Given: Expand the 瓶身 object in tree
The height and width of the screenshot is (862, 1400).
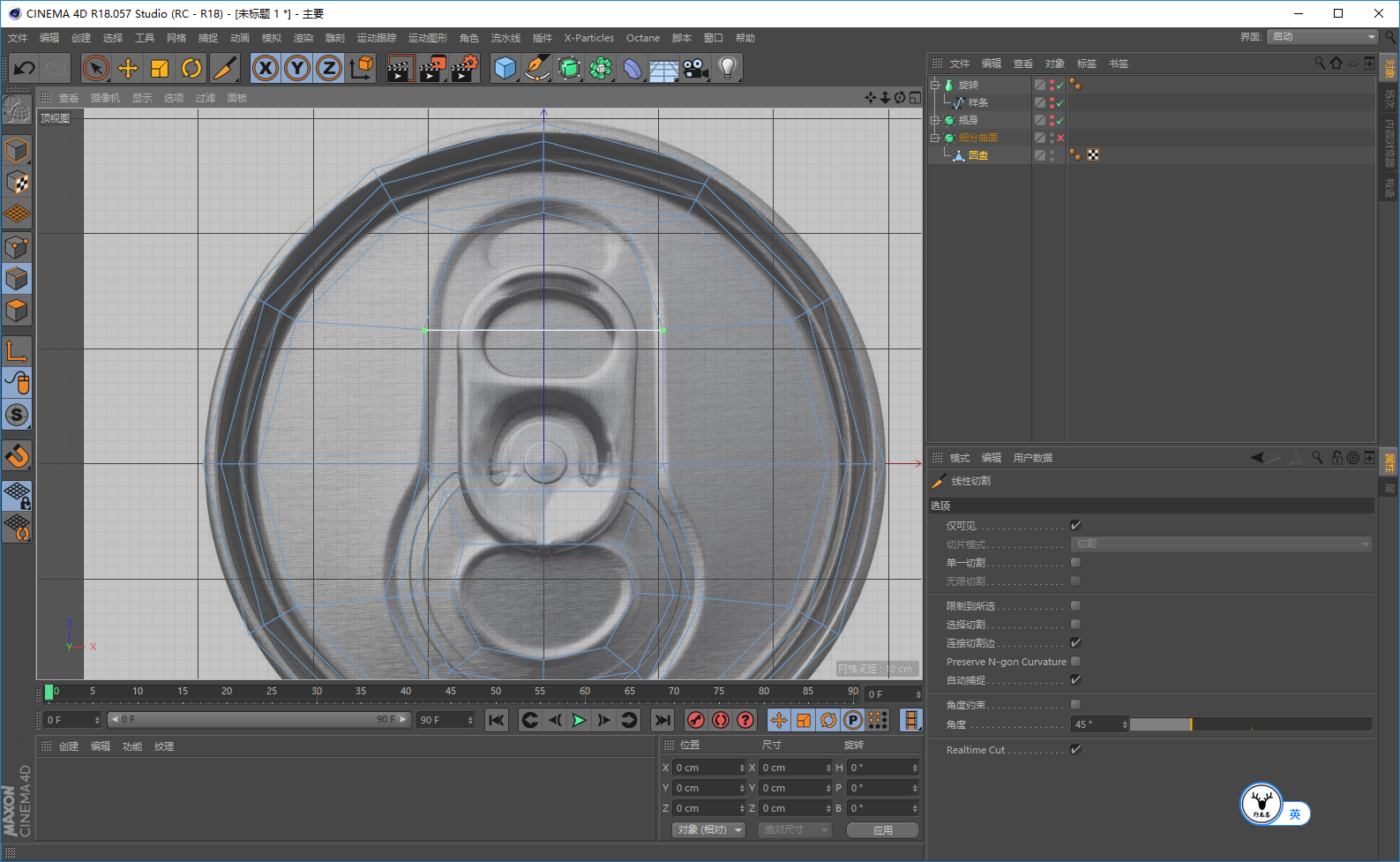Looking at the screenshot, I should pyautogui.click(x=935, y=120).
